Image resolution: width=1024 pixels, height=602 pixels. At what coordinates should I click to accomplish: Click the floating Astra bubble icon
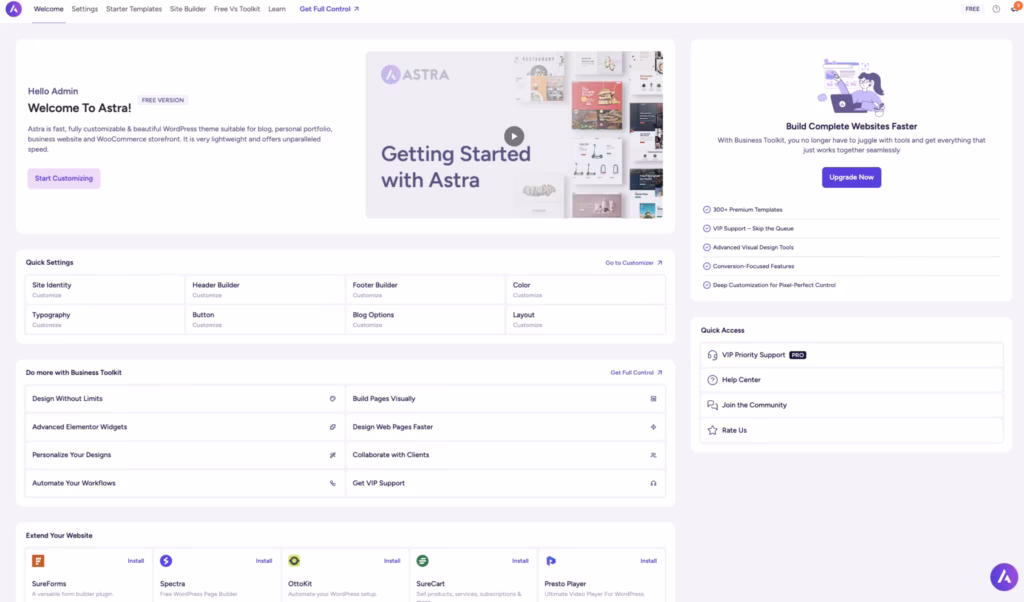coord(1004,577)
